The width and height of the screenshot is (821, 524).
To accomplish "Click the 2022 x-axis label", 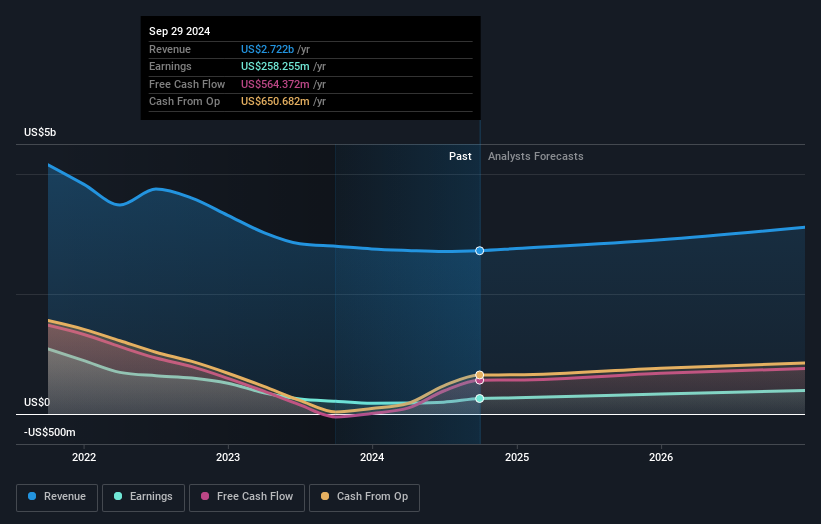I will [x=84, y=457].
